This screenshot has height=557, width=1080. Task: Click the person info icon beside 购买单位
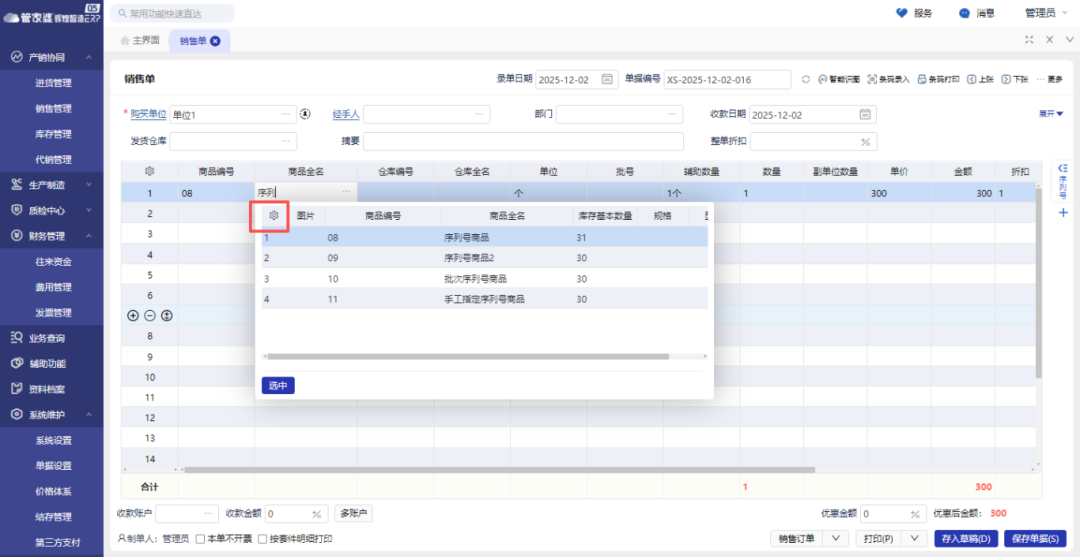[306, 114]
